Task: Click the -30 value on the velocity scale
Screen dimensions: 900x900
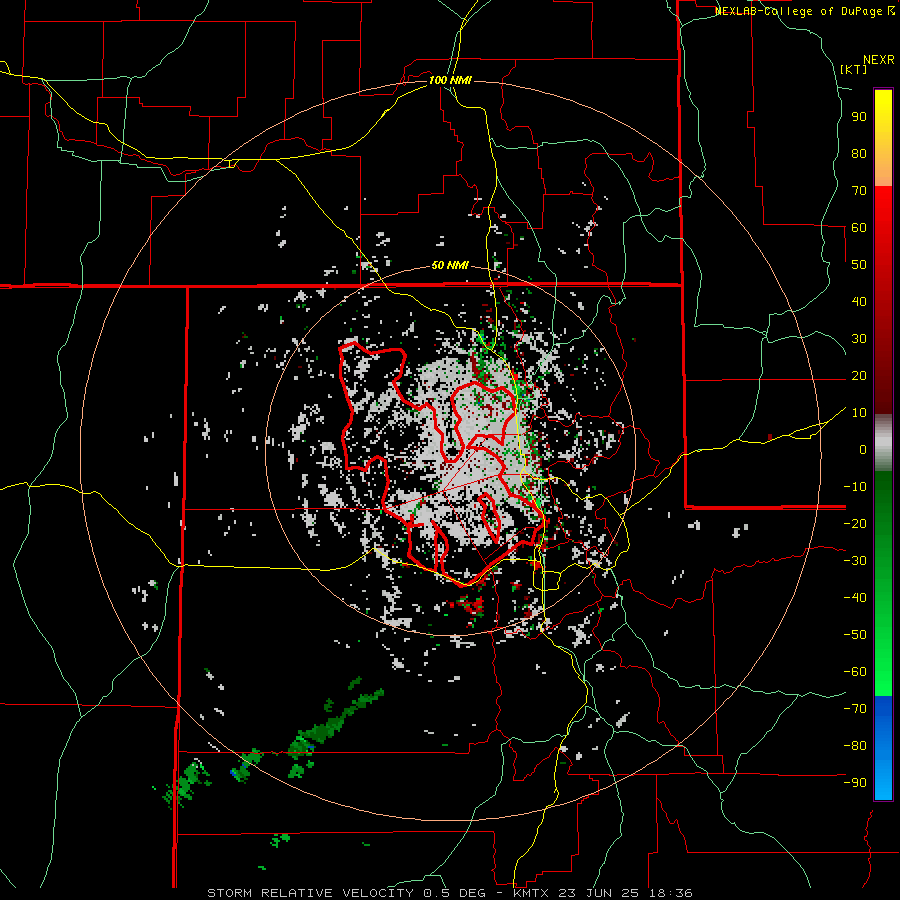Action: tap(855, 561)
